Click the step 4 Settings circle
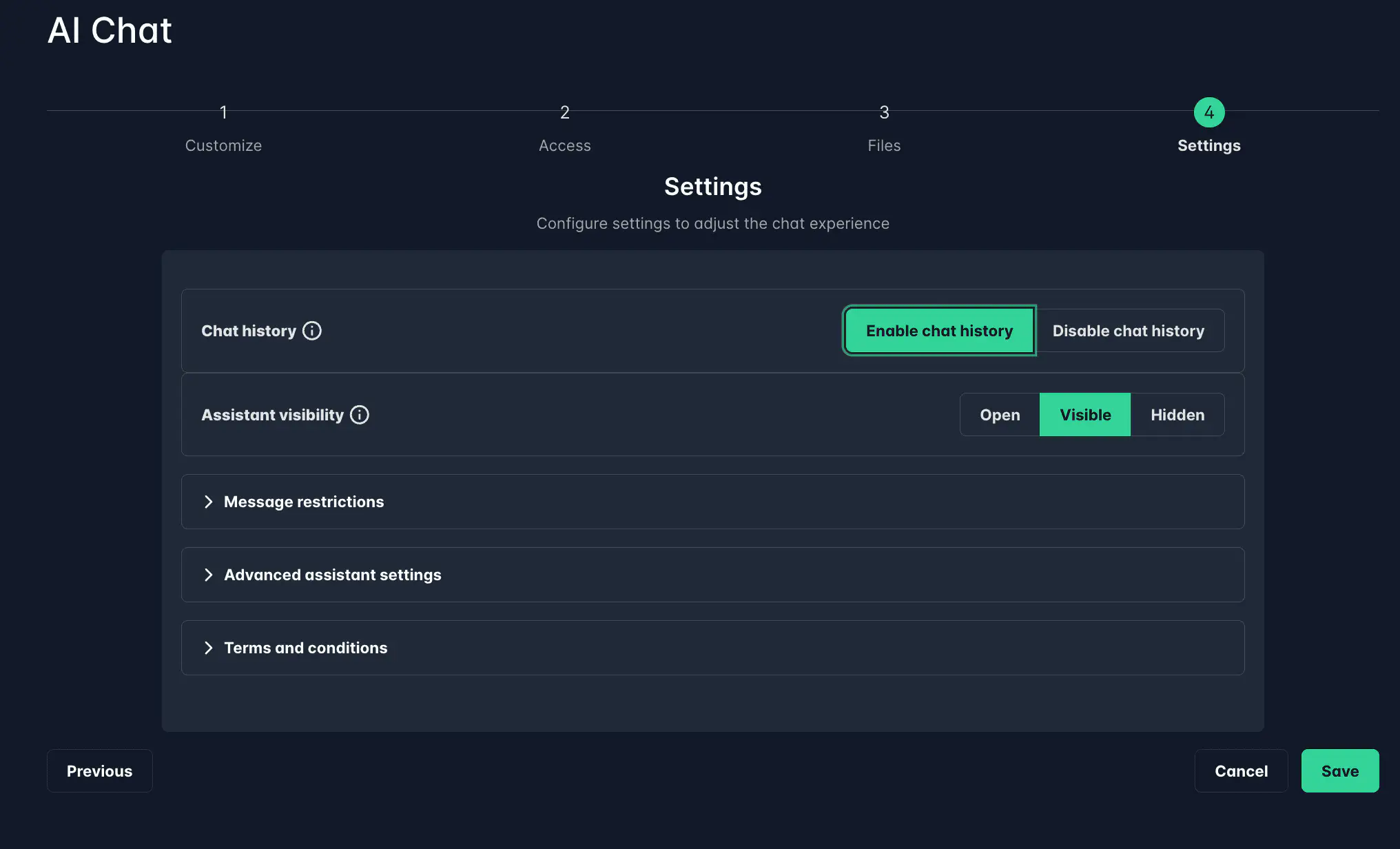This screenshot has width=1400, height=849. click(x=1208, y=112)
